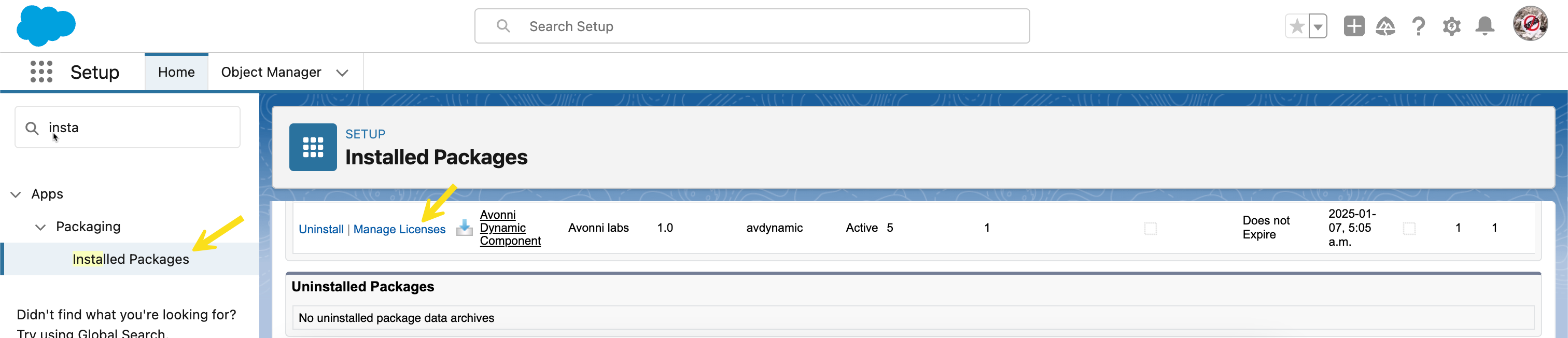Image resolution: width=1568 pixels, height=338 pixels.
Task: Toggle the checkbox left of Does not Expire
Action: 1150,229
